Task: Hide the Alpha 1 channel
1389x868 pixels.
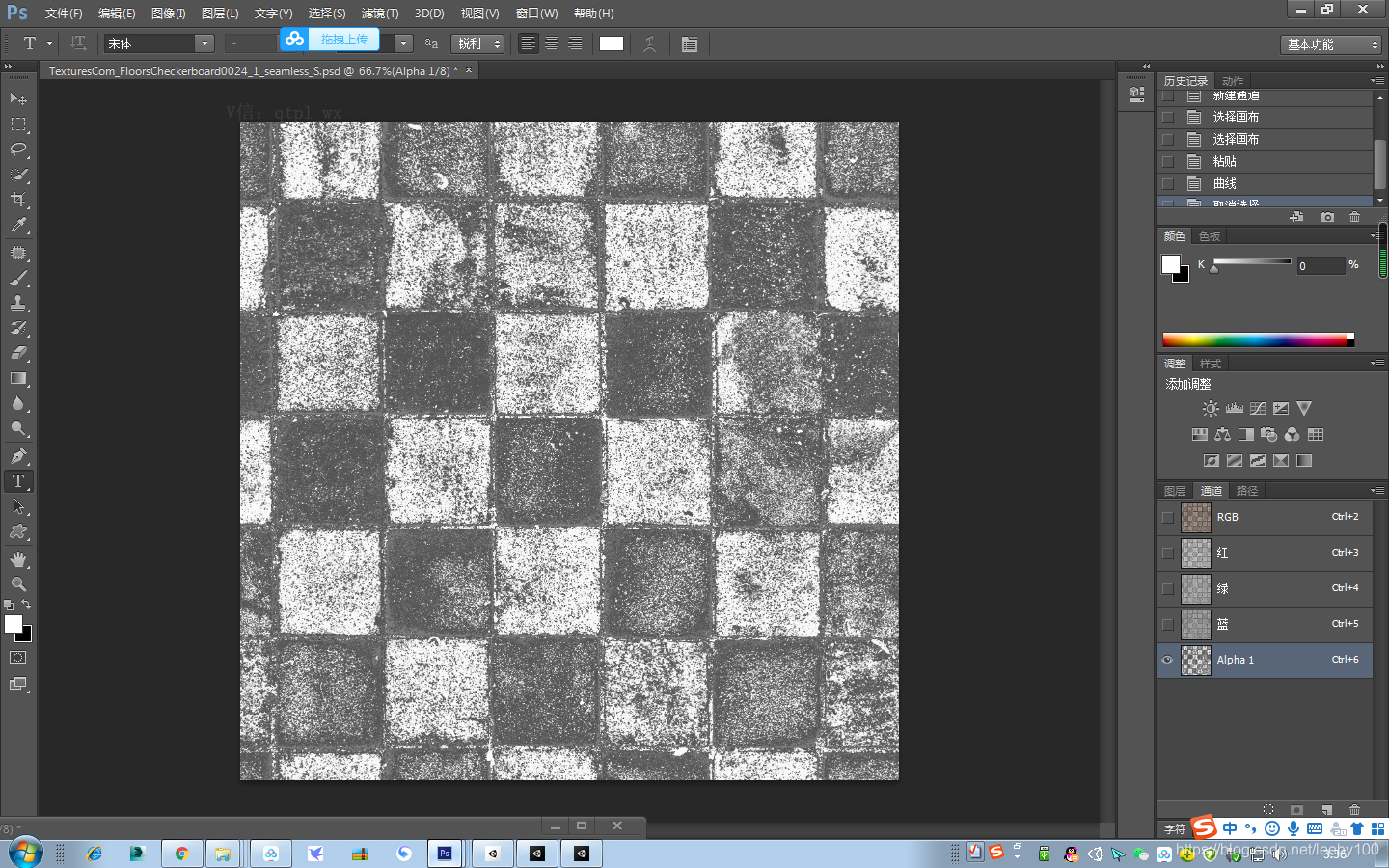Action: 1168,660
